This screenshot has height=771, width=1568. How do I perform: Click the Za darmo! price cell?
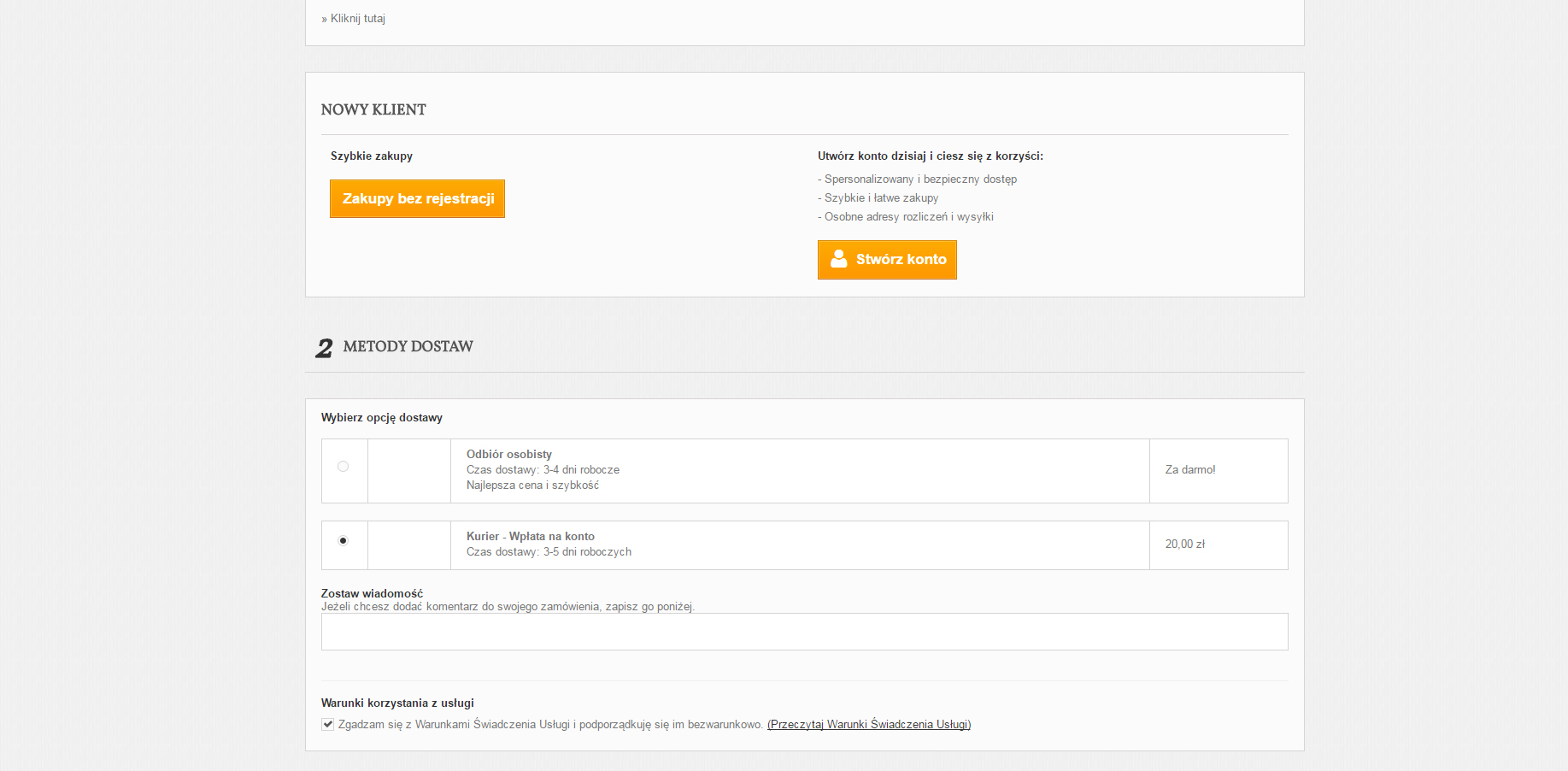pos(1190,470)
